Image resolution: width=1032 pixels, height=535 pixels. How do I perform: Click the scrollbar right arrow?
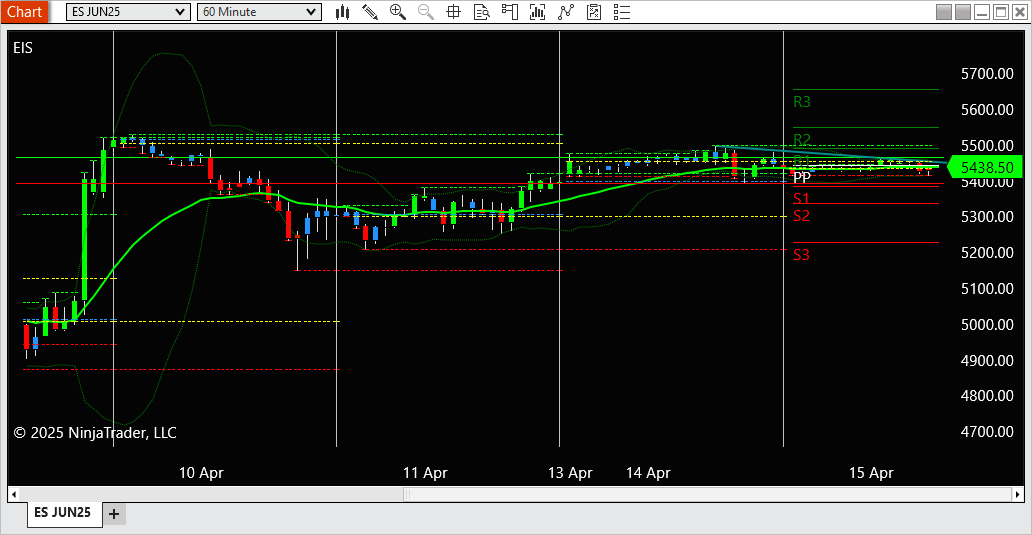click(x=1018, y=494)
